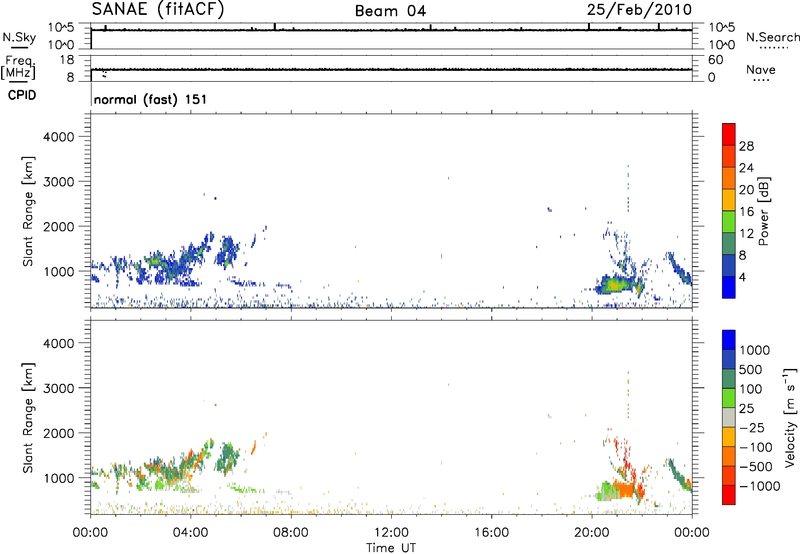Click the 28 tick on the power colorbar
Viewport: 800px width, 554px height.
(x=746, y=146)
